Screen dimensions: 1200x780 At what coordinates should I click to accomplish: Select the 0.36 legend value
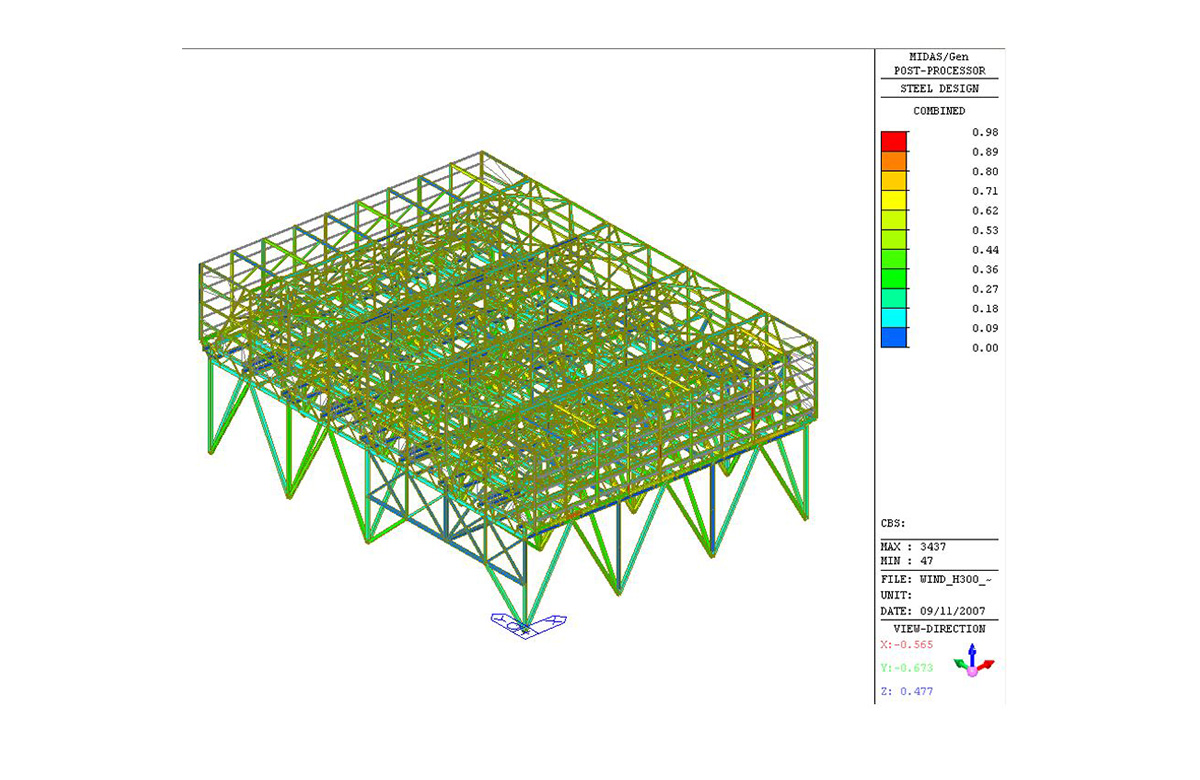984,269
